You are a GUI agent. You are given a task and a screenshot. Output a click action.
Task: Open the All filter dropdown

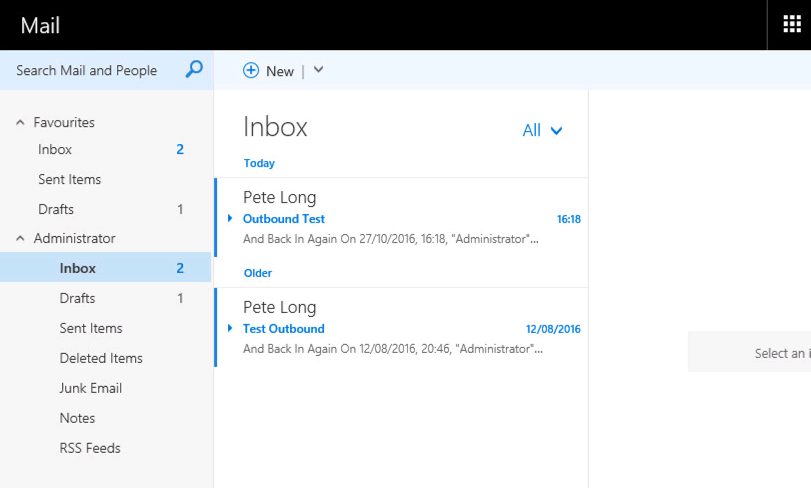pyautogui.click(x=542, y=130)
